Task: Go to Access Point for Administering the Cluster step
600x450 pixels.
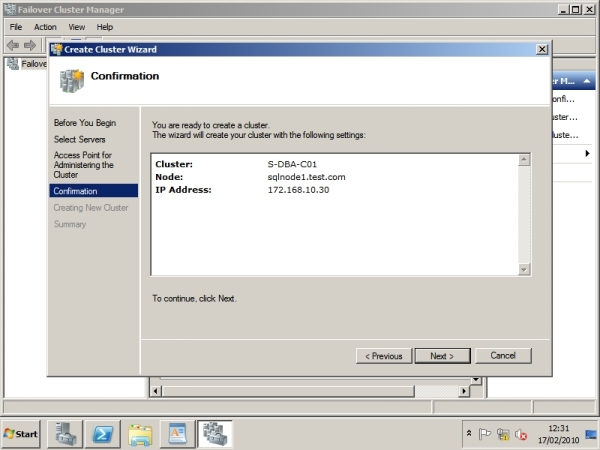Action: [83, 165]
